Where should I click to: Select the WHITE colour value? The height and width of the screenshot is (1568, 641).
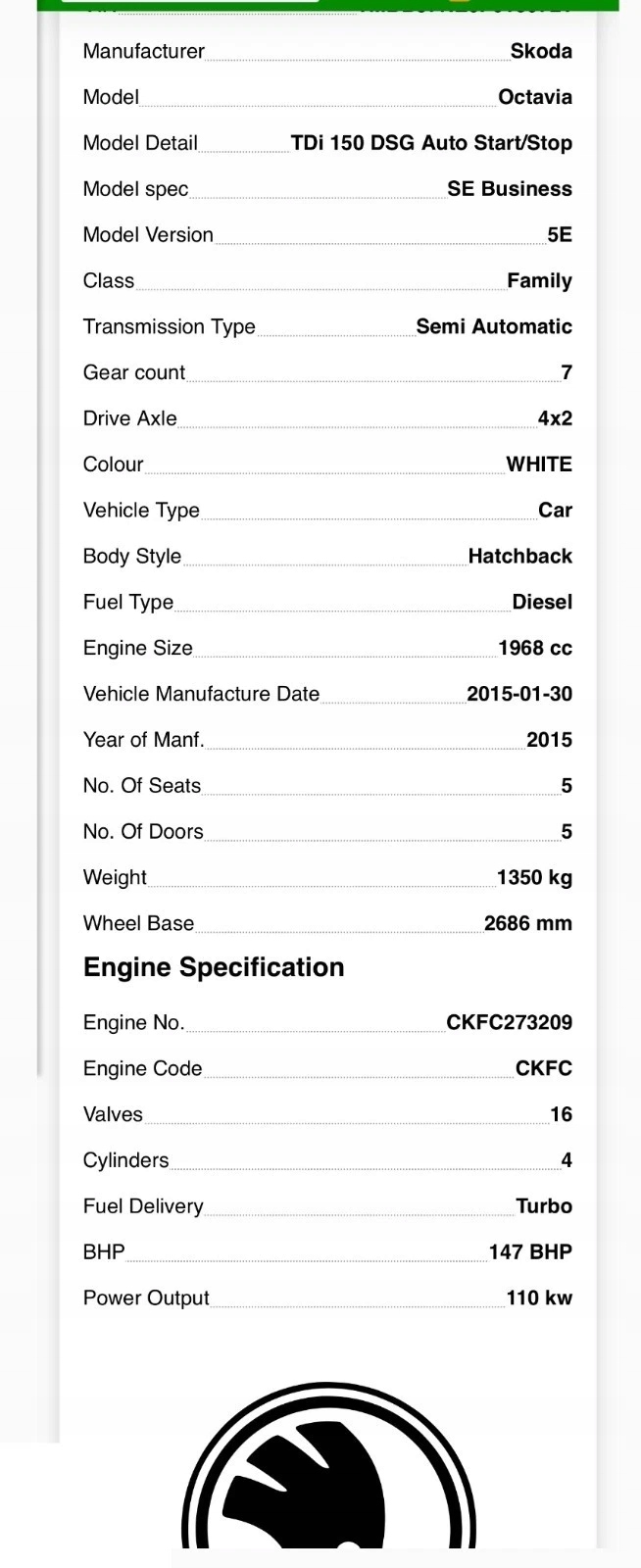click(539, 465)
